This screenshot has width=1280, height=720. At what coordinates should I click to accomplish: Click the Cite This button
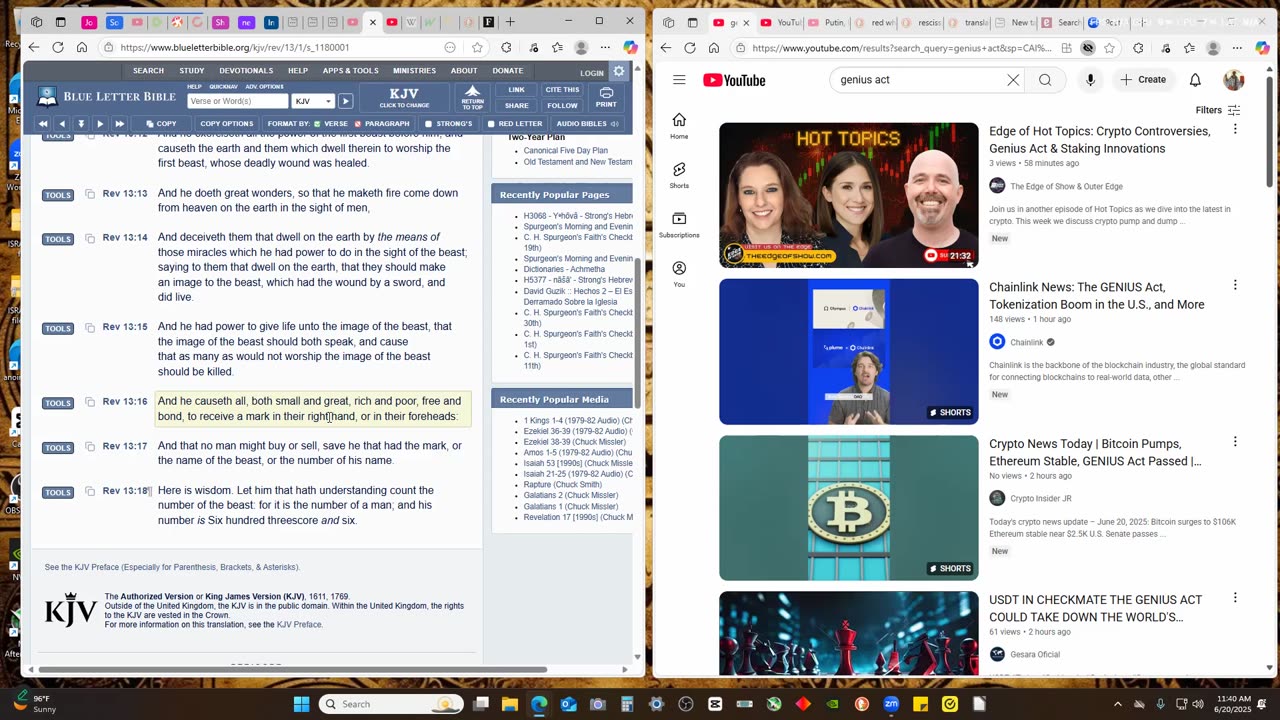point(562,90)
